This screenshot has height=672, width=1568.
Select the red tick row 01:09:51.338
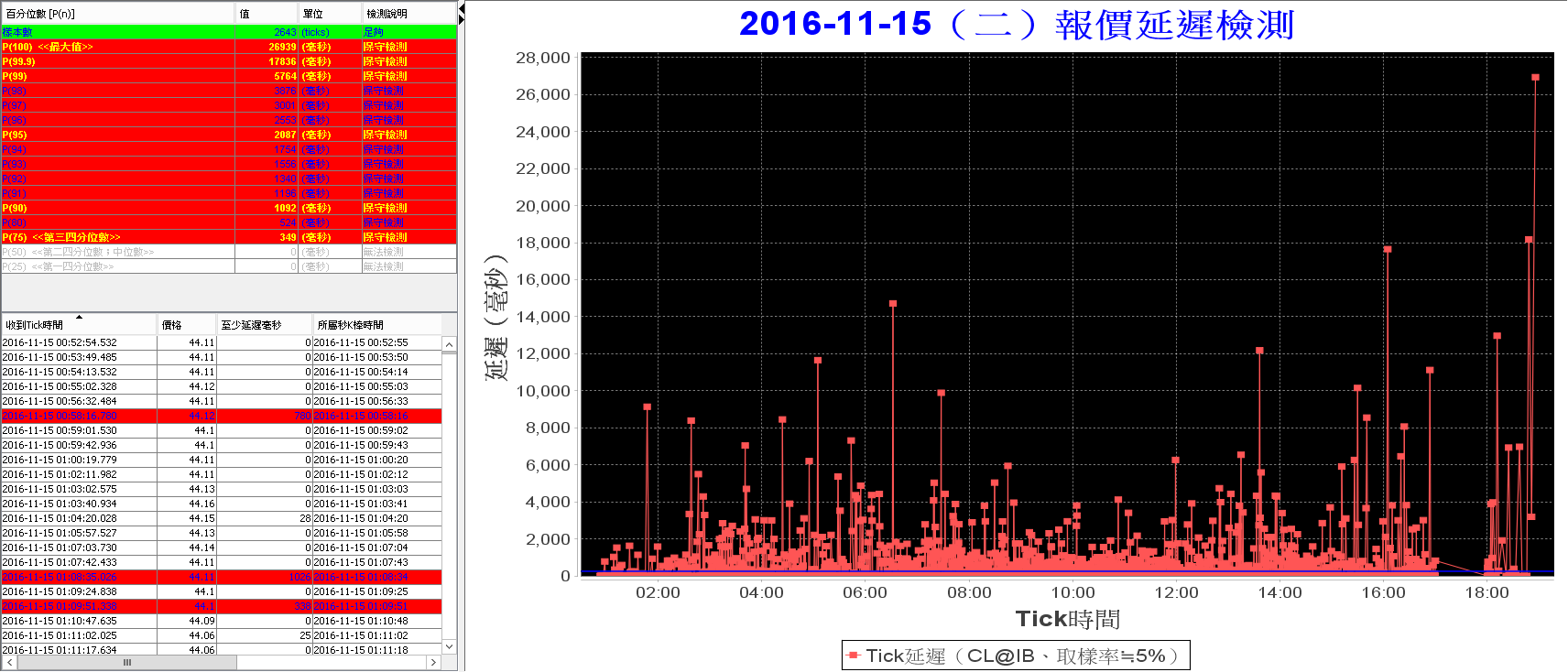point(222,606)
